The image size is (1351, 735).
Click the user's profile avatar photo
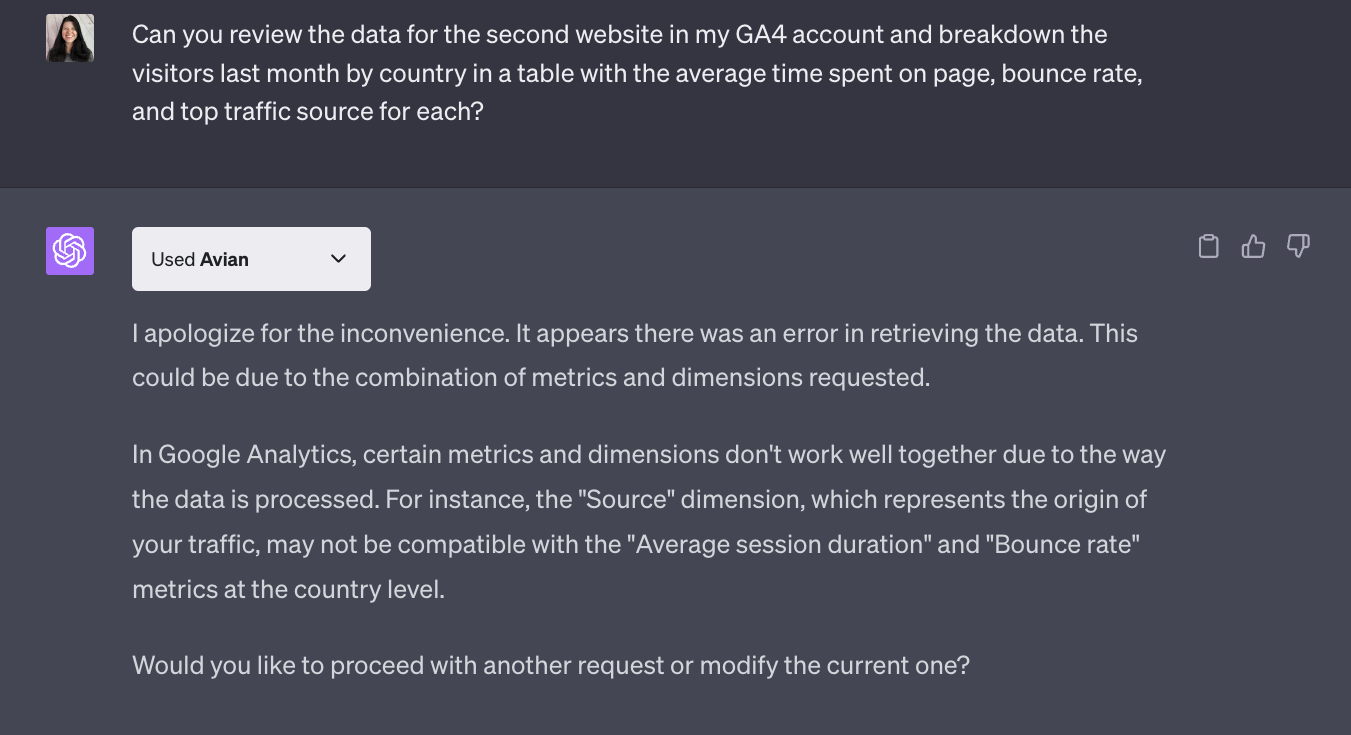tap(70, 38)
